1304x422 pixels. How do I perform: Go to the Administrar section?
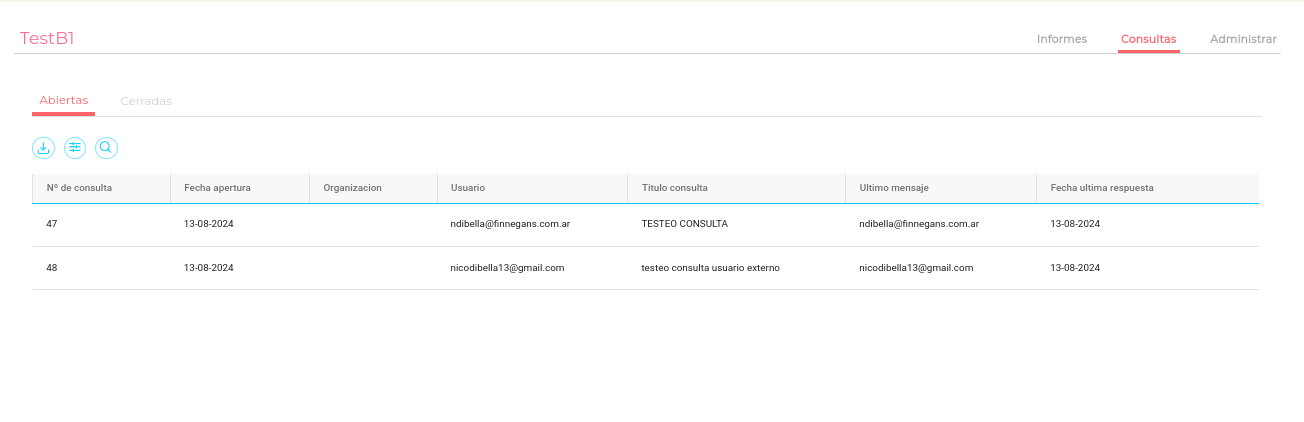tap(1243, 39)
